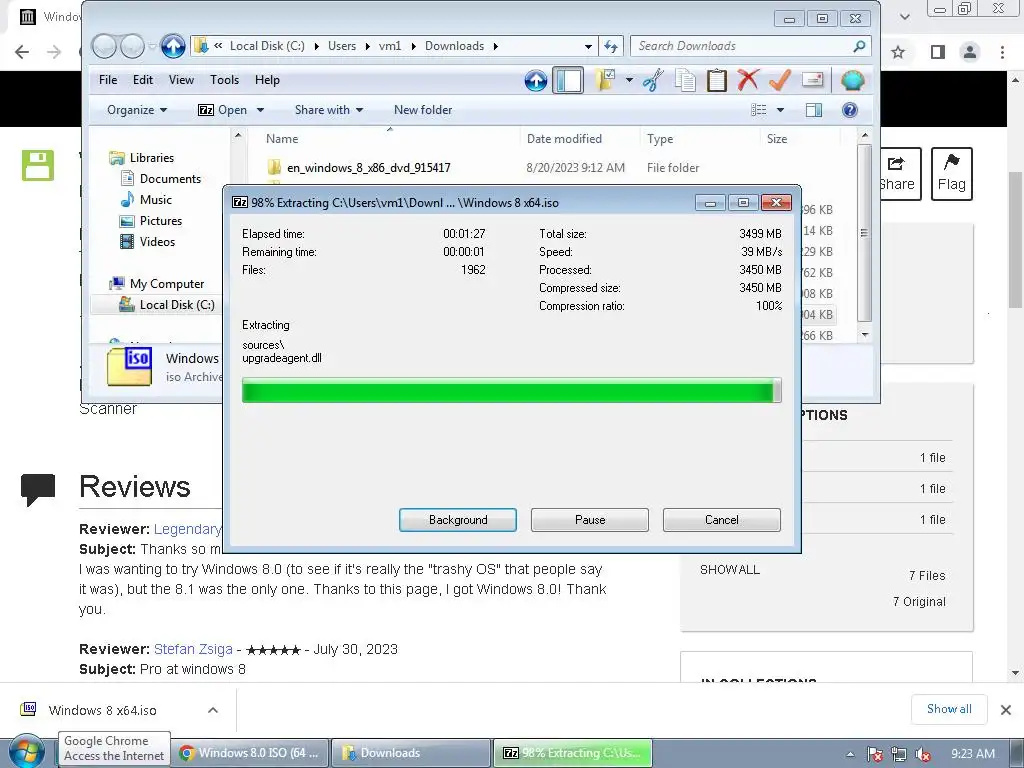Select Music library in navigation pane
1024x768 pixels.
coord(155,199)
